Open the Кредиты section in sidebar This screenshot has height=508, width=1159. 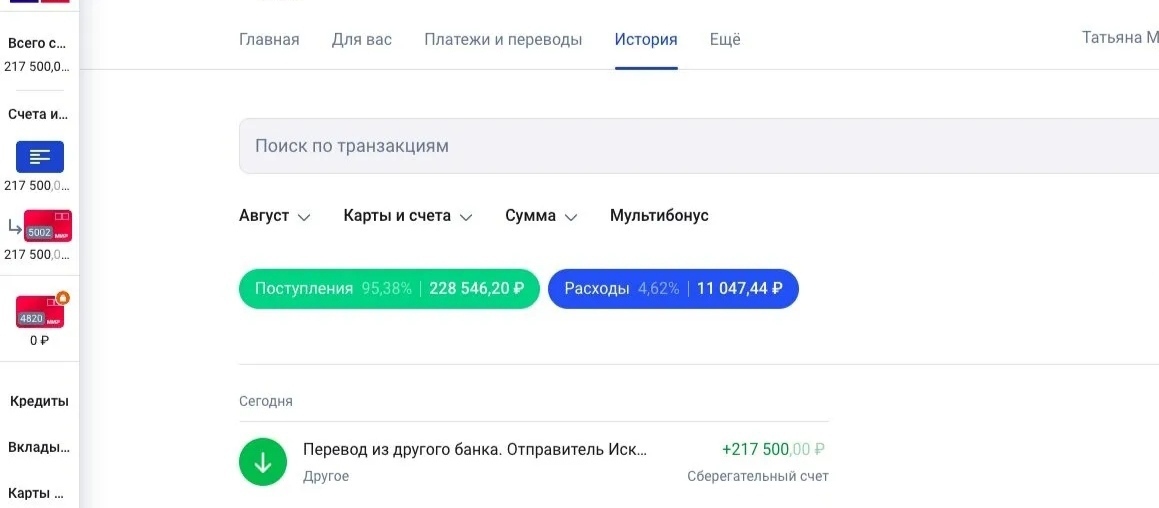click(39, 401)
